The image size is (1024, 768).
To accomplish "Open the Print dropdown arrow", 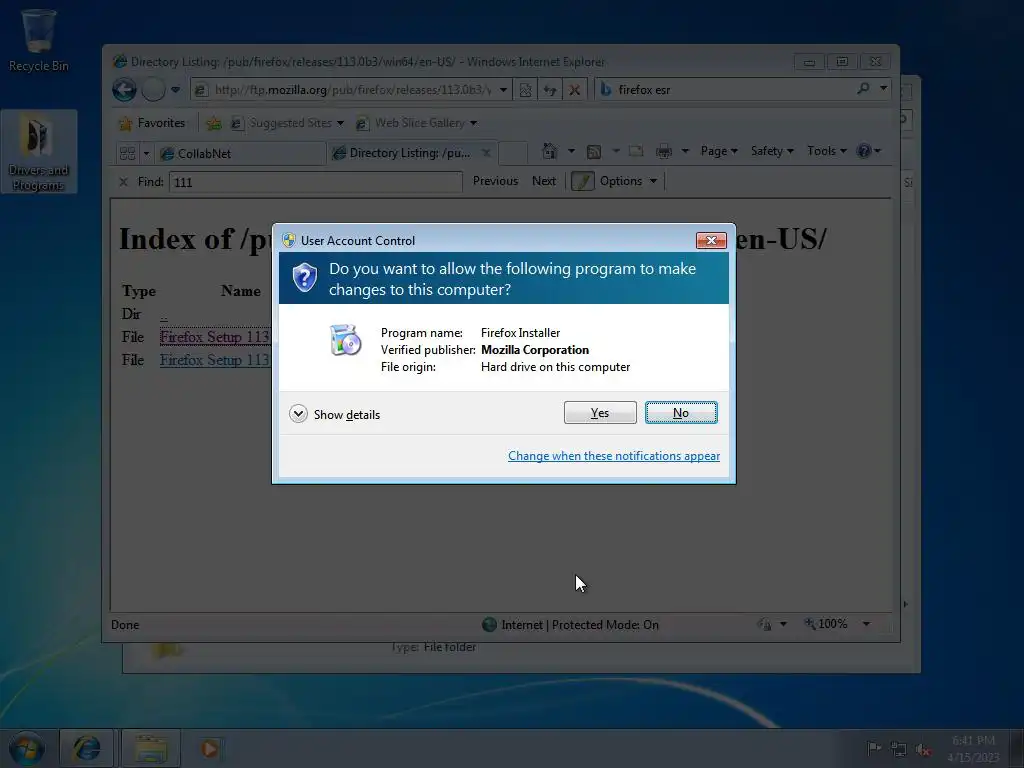I will click(x=685, y=152).
